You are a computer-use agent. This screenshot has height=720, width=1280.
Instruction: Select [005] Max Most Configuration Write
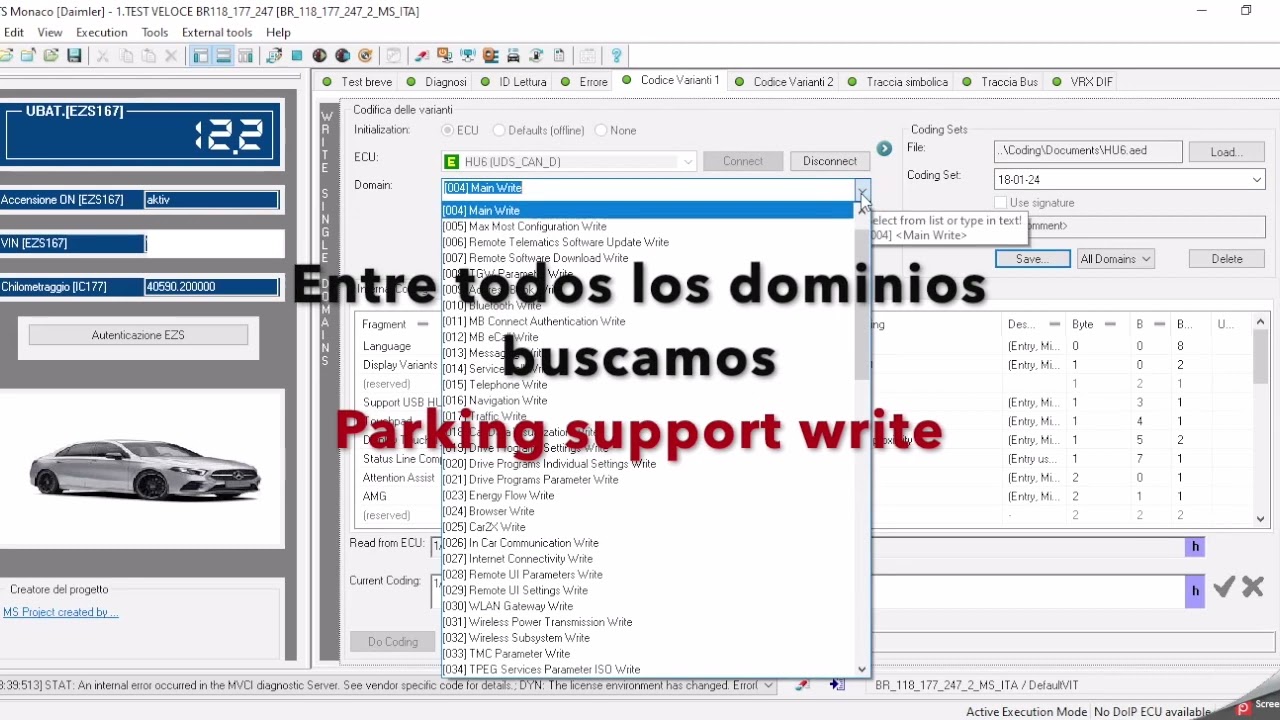pos(648,226)
